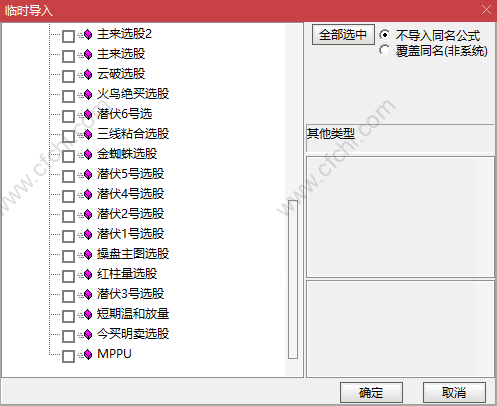Click the magenta icon beside 主来选股2
This screenshot has width=497, height=406.
88,34
